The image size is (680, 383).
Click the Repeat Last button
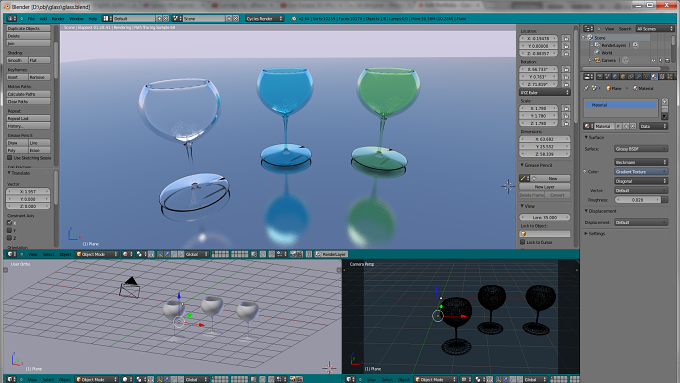(x=29, y=118)
